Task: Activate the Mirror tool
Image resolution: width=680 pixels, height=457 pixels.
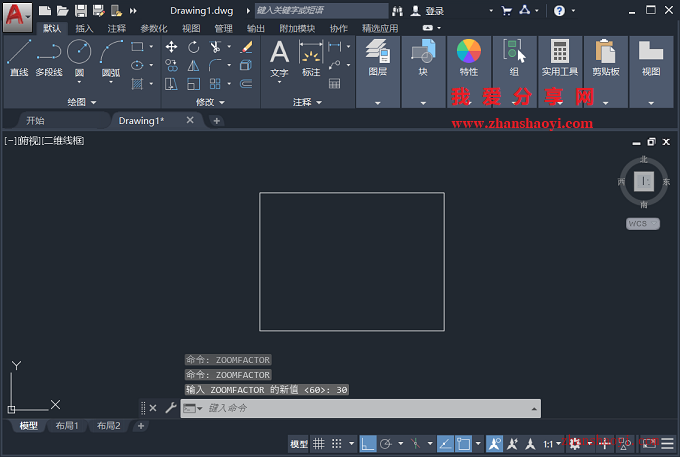Action: (x=193, y=65)
